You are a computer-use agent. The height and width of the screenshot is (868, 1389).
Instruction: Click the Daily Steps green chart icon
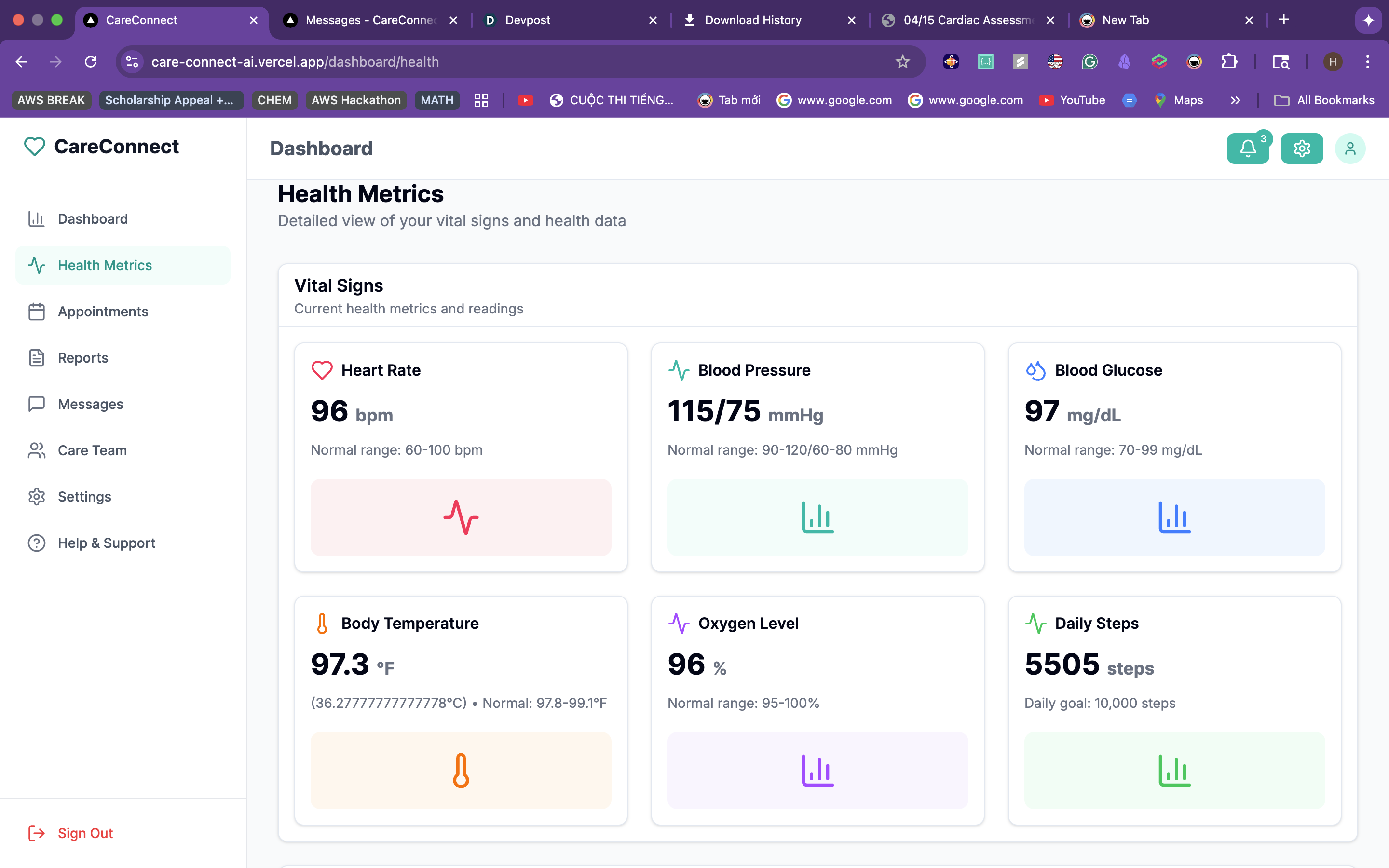coord(1174,770)
